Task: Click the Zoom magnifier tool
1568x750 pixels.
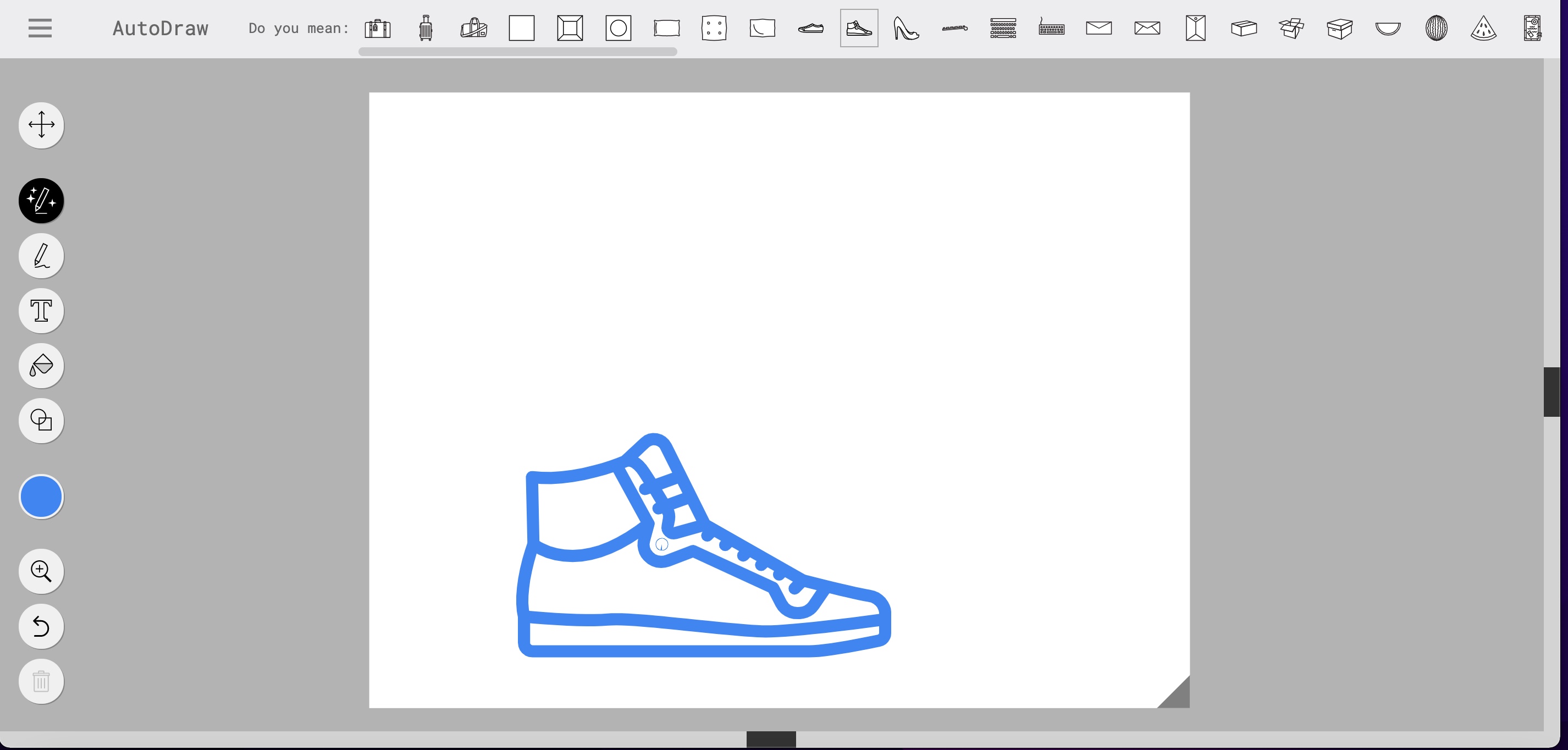Action: [41, 571]
